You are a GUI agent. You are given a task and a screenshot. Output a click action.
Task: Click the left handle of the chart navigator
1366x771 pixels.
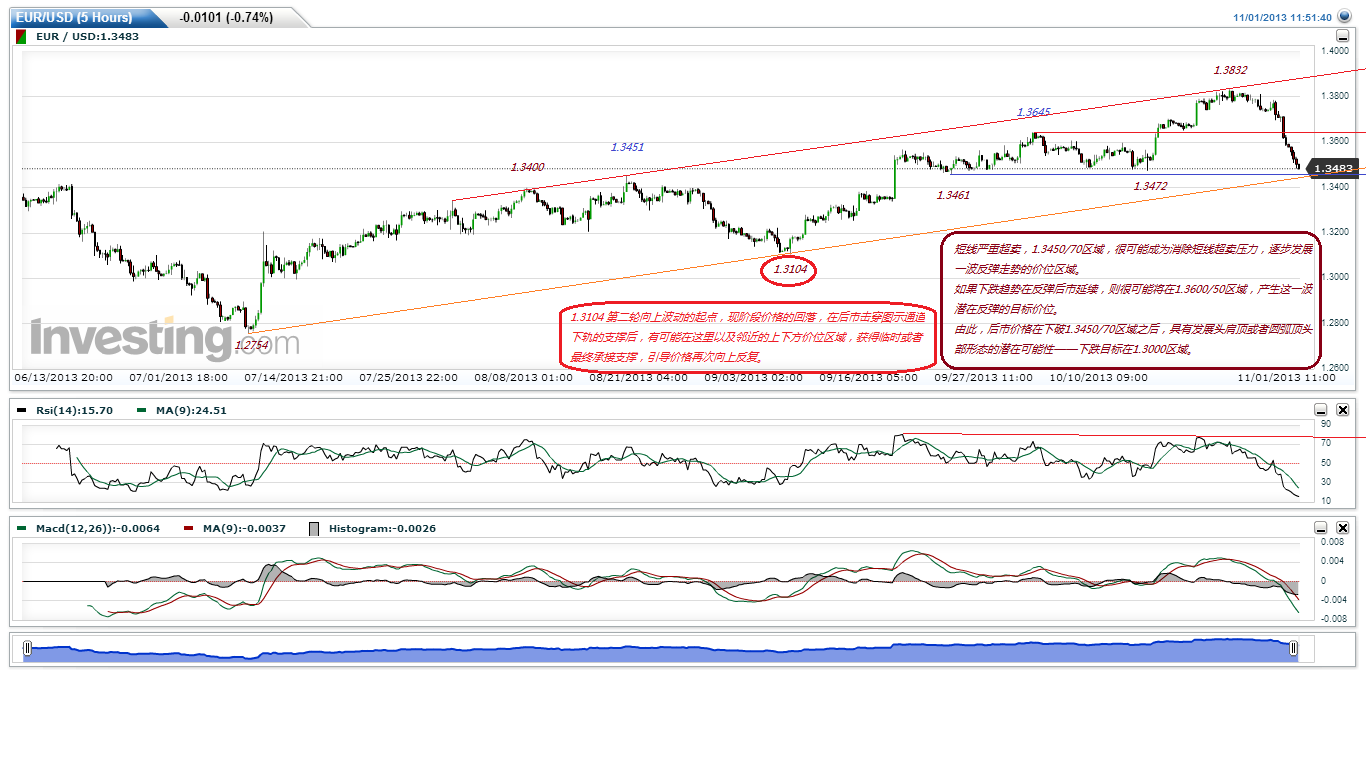coord(27,649)
